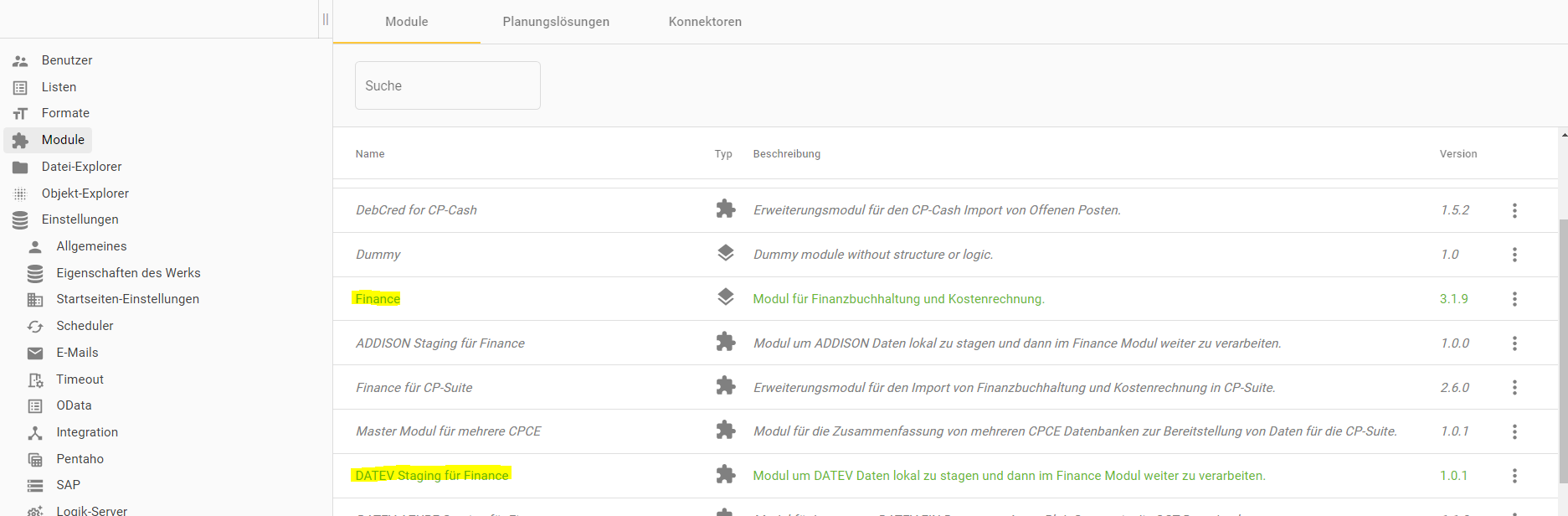Image resolution: width=1568 pixels, height=516 pixels.
Task: Open options menu for Master Modul row
Action: pyautogui.click(x=1514, y=431)
